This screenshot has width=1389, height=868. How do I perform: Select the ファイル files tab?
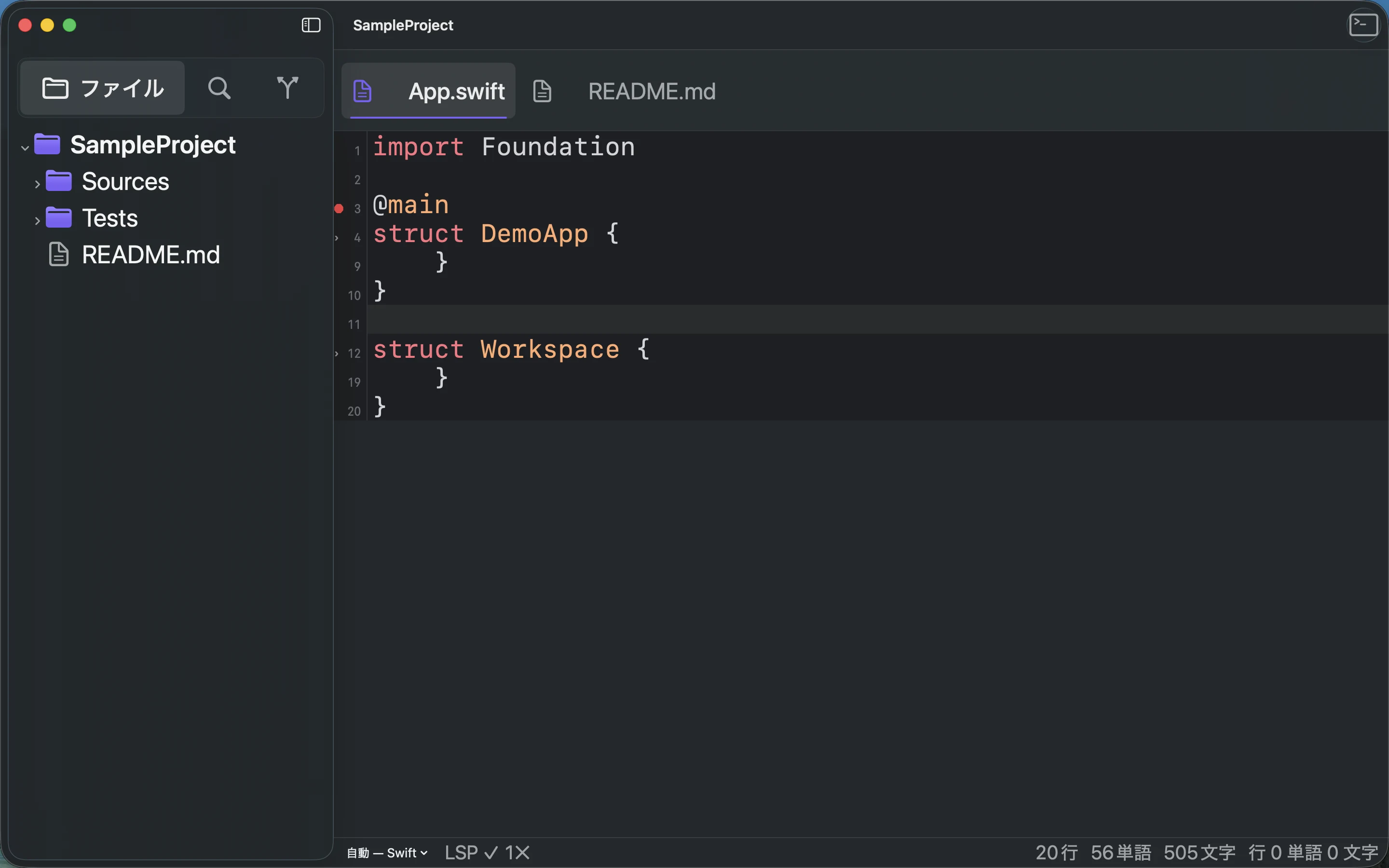pos(103,88)
